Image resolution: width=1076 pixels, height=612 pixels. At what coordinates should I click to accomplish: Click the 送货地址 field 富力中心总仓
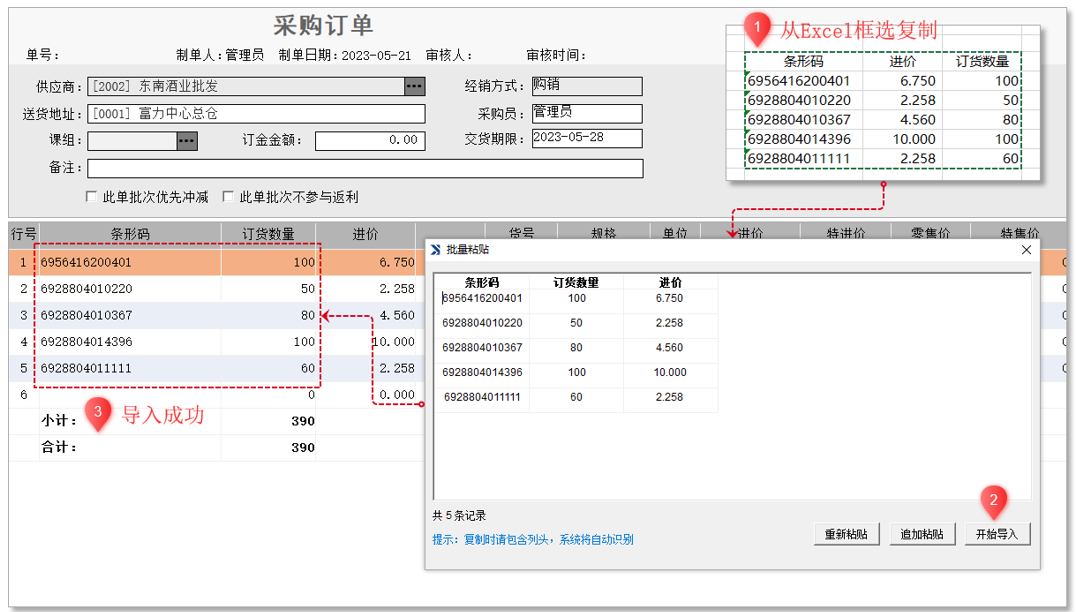[x=256, y=114]
